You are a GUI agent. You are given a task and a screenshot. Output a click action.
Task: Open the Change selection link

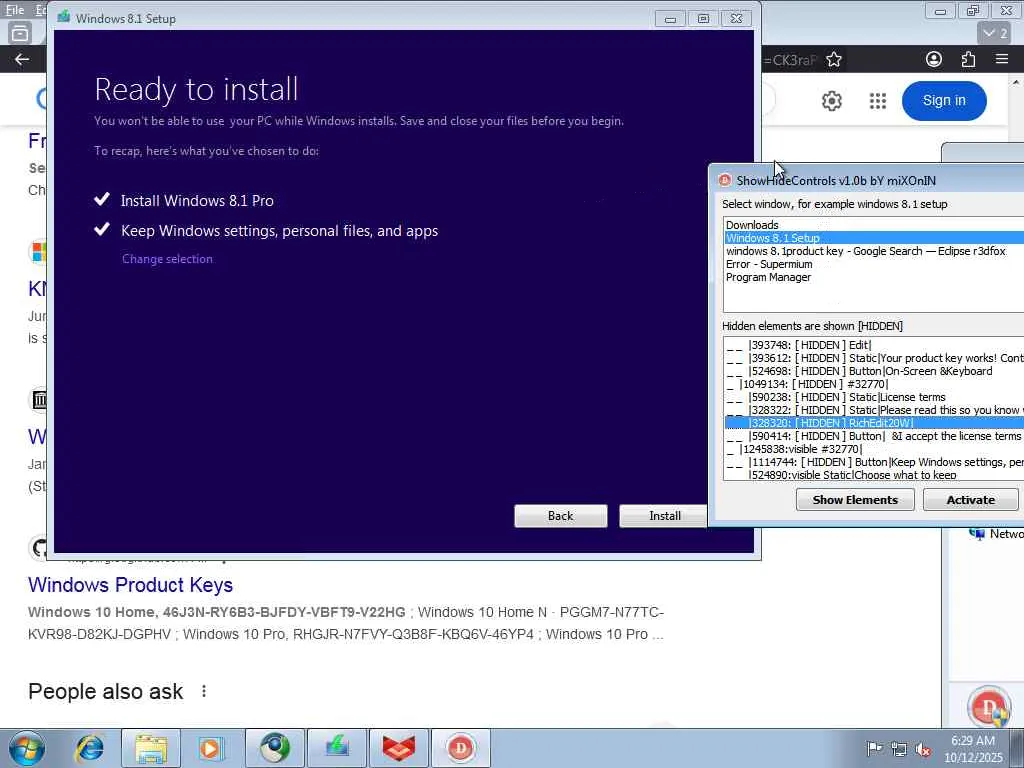pyautogui.click(x=167, y=259)
